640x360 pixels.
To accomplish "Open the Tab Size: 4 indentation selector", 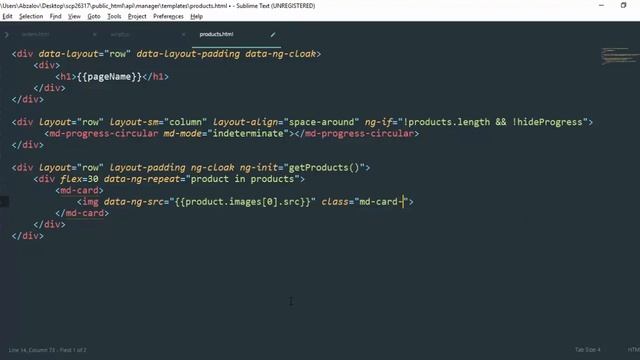I will tap(588, 350).
